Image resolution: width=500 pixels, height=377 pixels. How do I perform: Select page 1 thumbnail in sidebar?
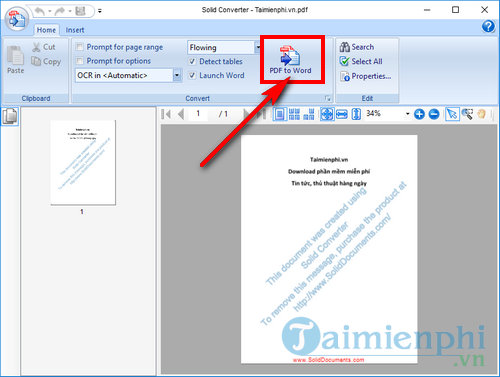[x=83, y=162]
